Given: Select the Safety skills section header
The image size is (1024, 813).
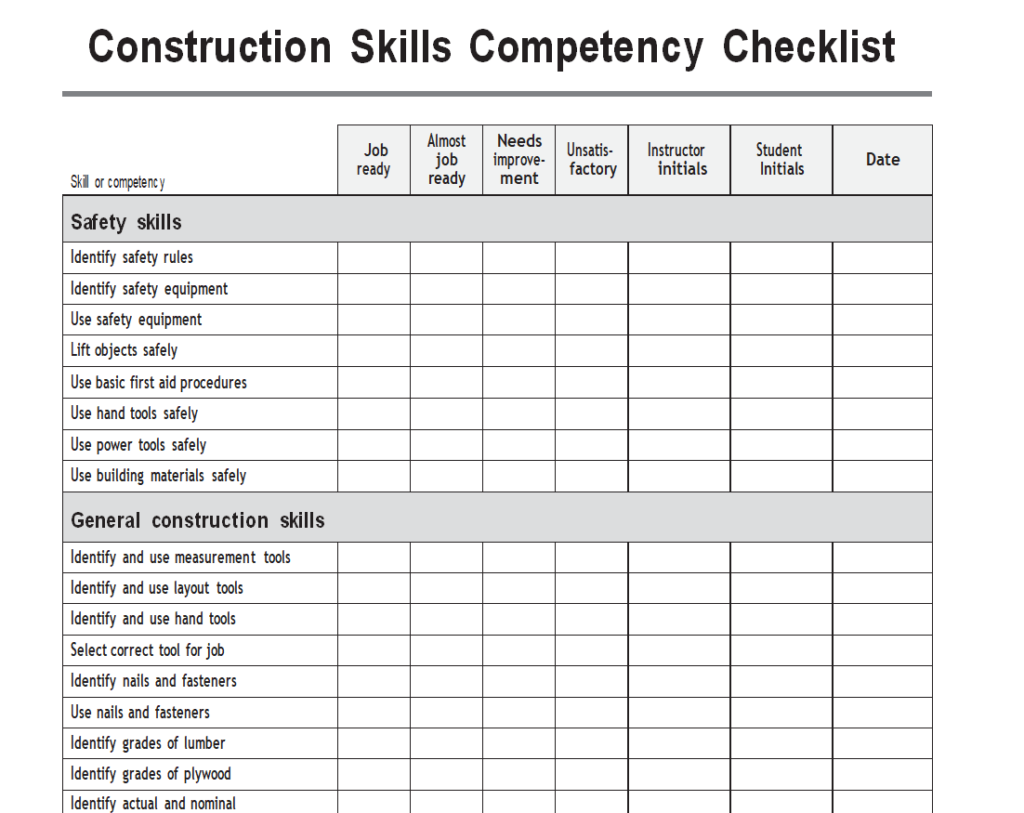Looking at the screenshot, I should [126, 221].
